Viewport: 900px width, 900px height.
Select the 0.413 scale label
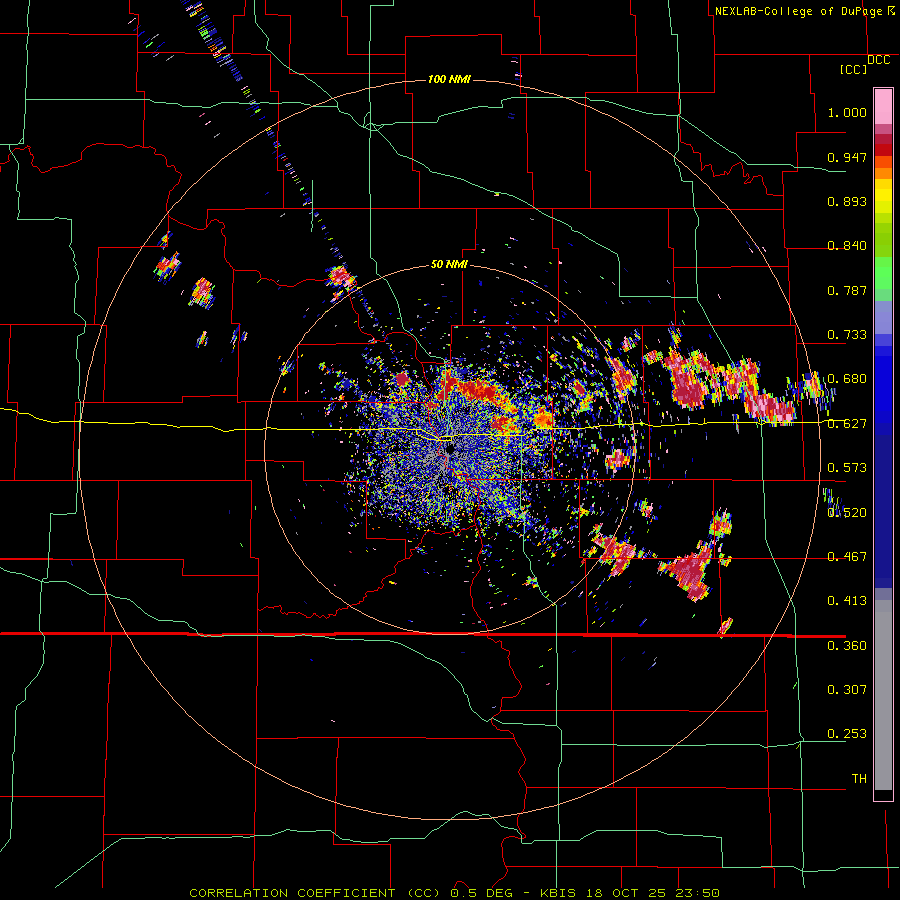tap(847, 601)
